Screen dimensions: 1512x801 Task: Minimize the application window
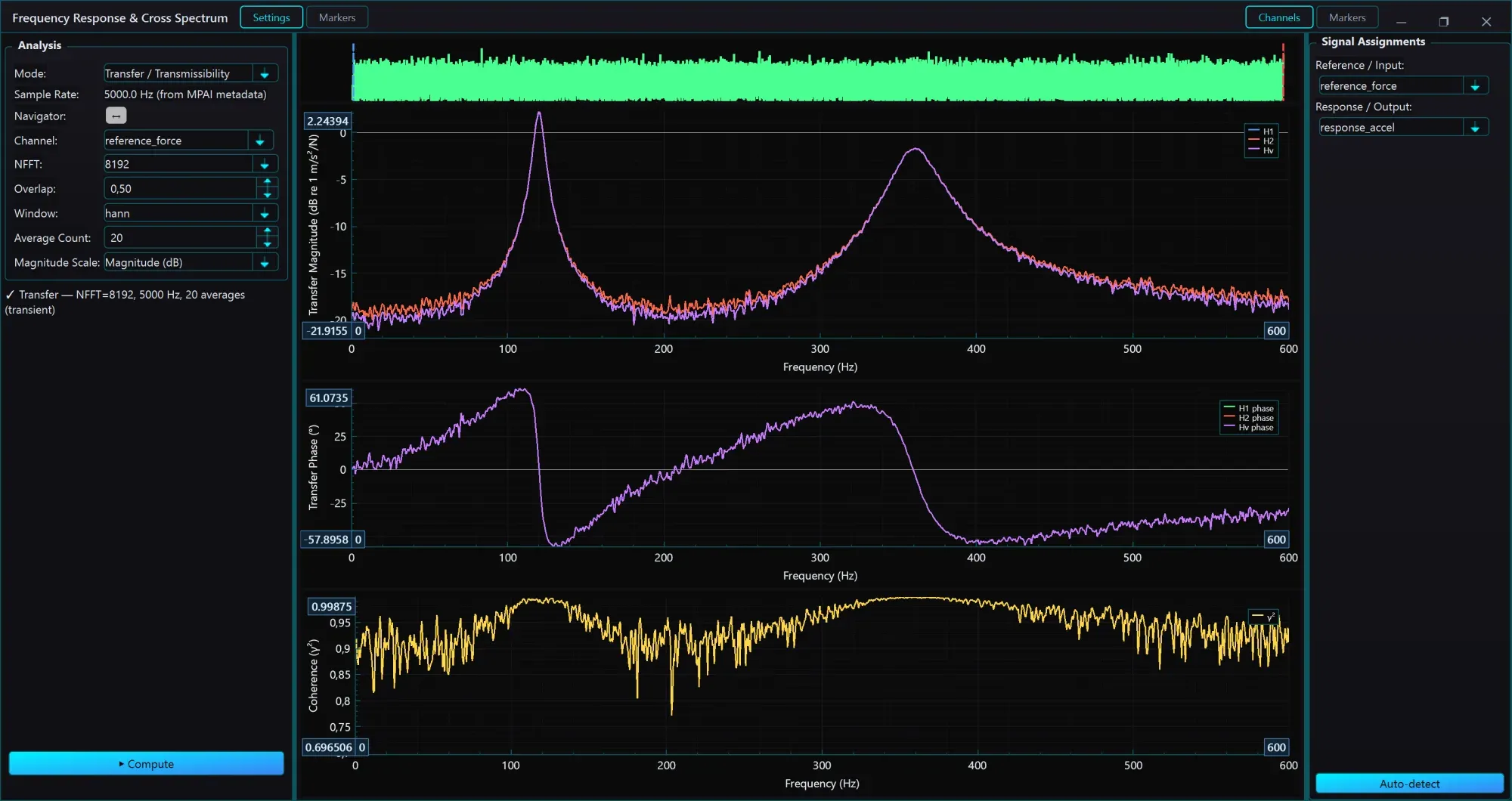pos(1401,21)
